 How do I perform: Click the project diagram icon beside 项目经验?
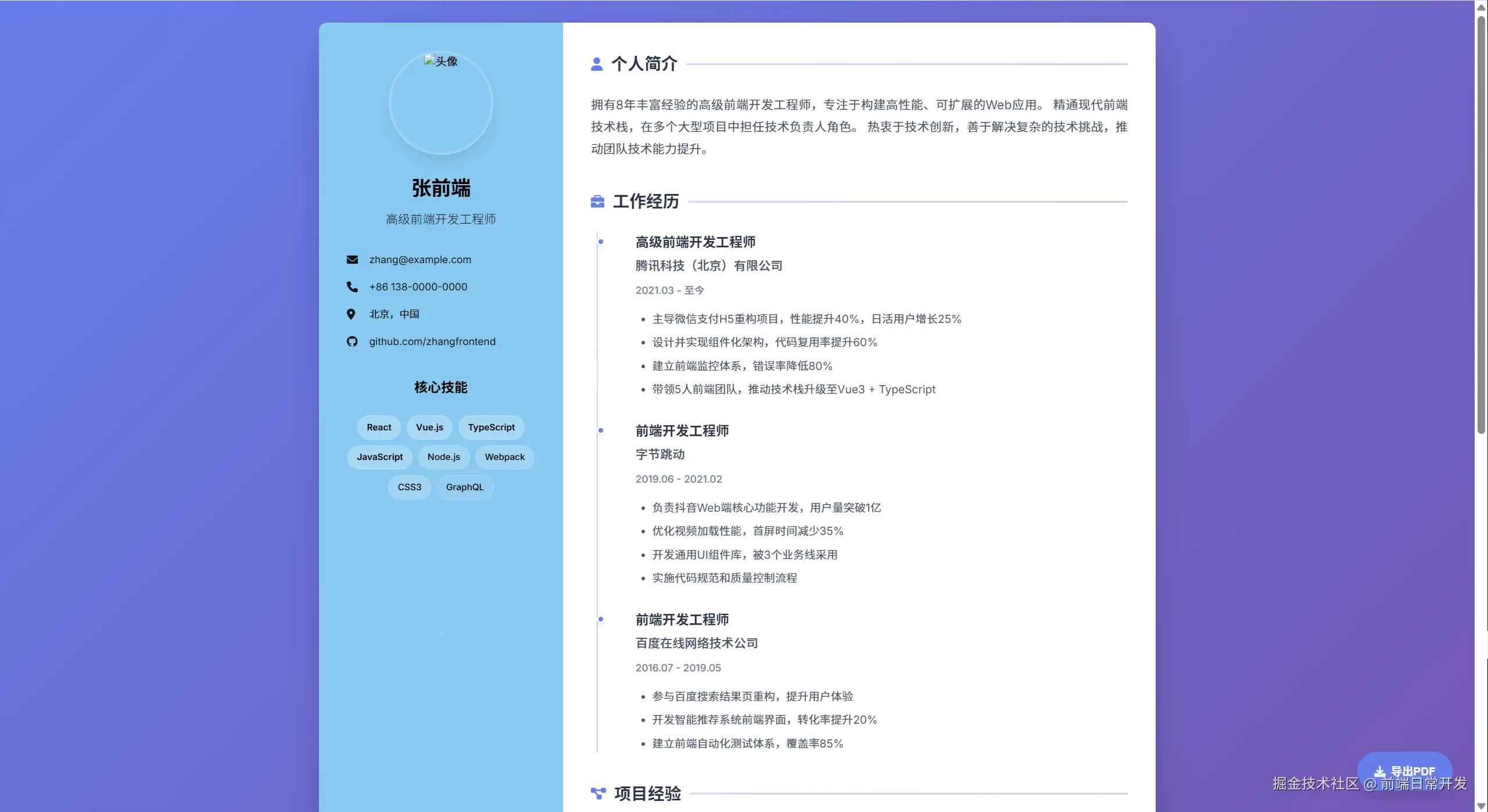click(598, 793)
